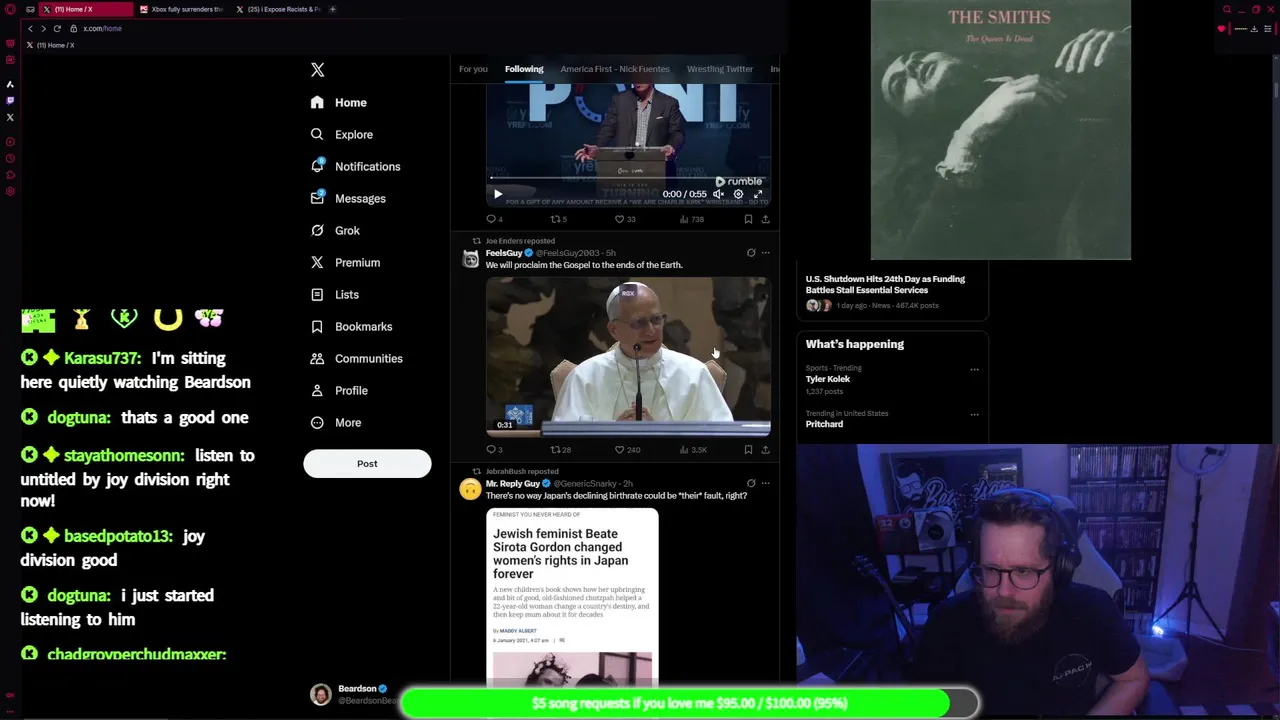The width and height of the screenshot is (1280, 720).
Task: Open Profile from the sidebar
Action: [x=339, y=390]
